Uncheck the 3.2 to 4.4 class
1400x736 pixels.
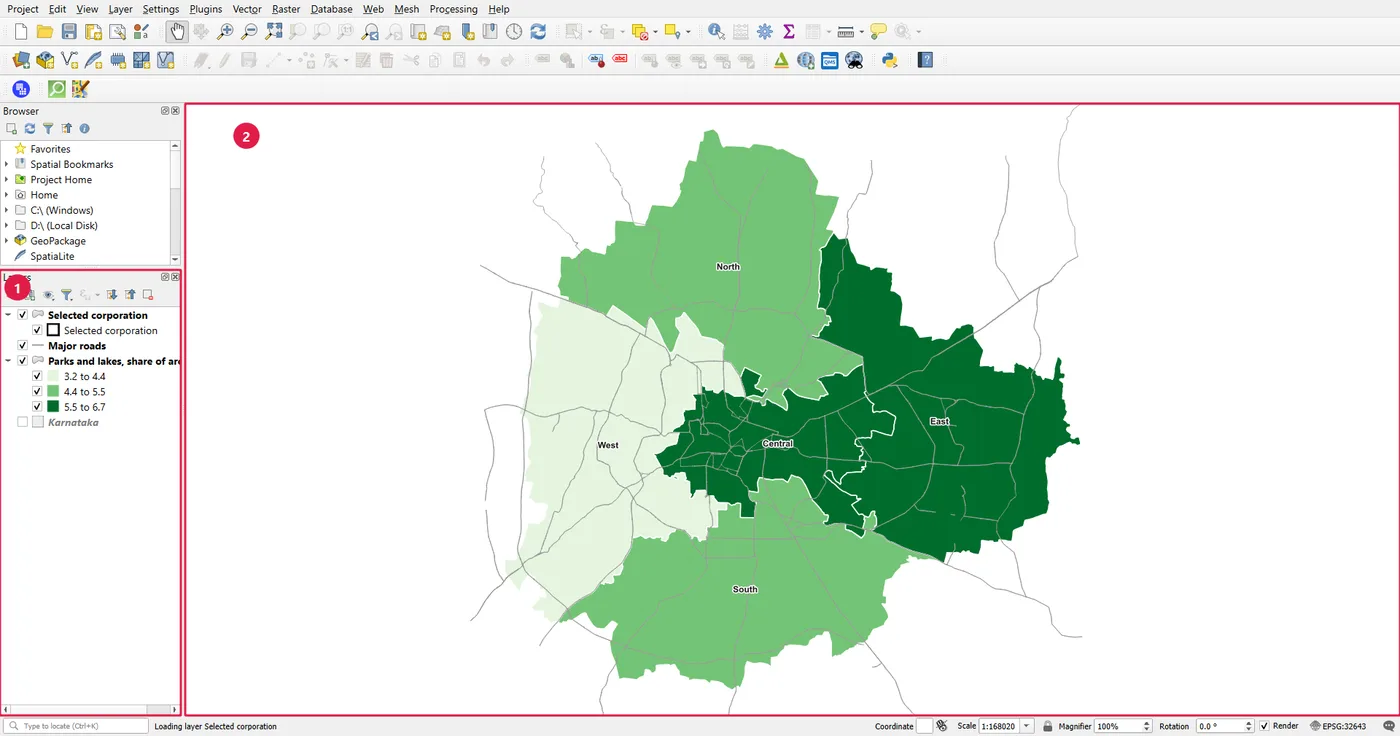38,376
